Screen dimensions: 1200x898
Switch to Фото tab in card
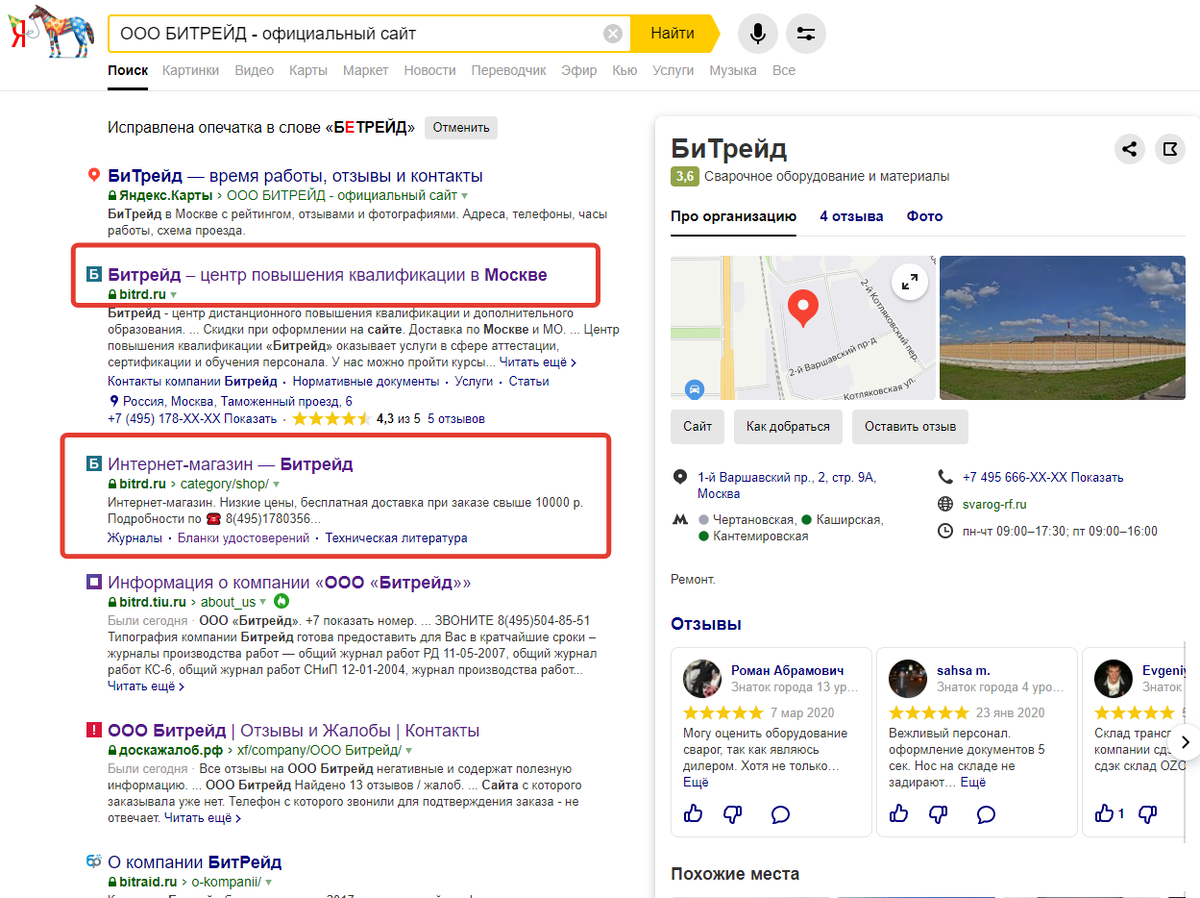(x=925, y=216)
